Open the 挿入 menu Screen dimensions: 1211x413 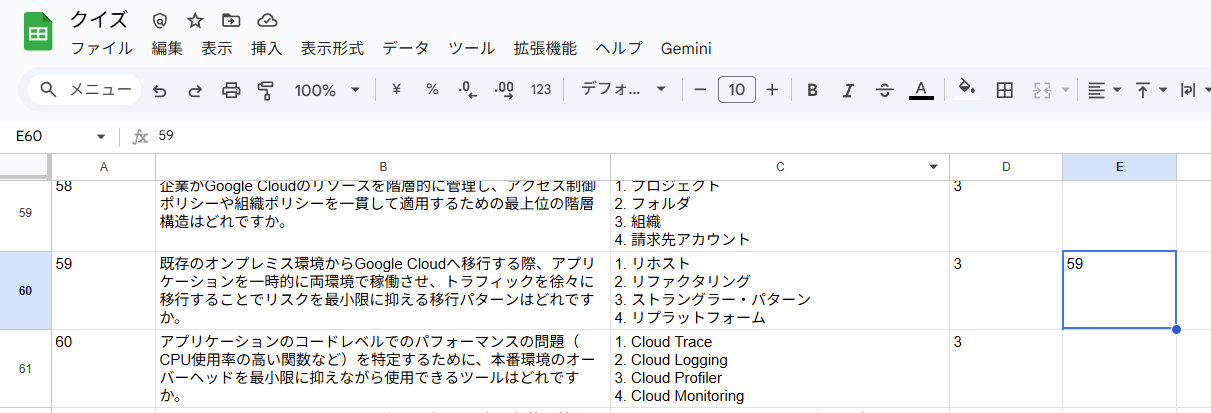click(266, 48)
